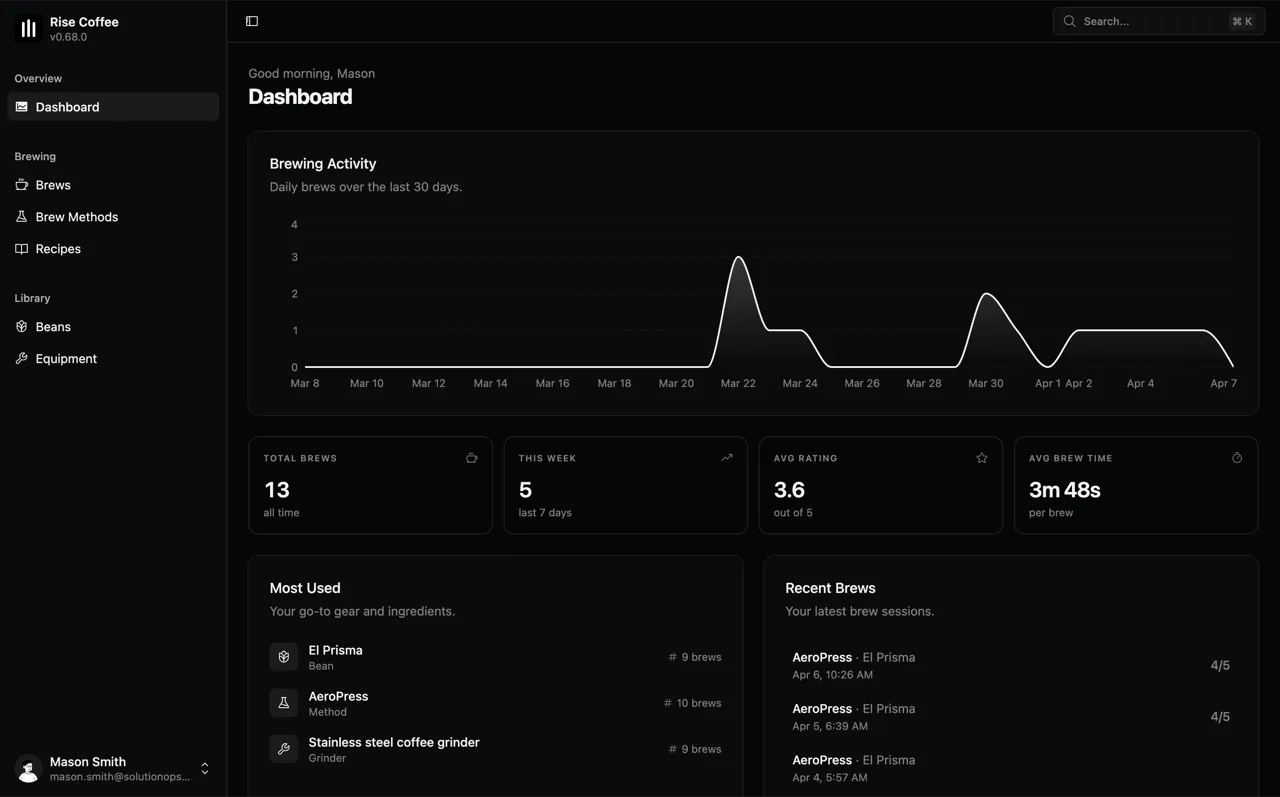The image size is (1280, 797).
Task: Click the Mar 22 peak on the chart
Action: click(738, 259)
